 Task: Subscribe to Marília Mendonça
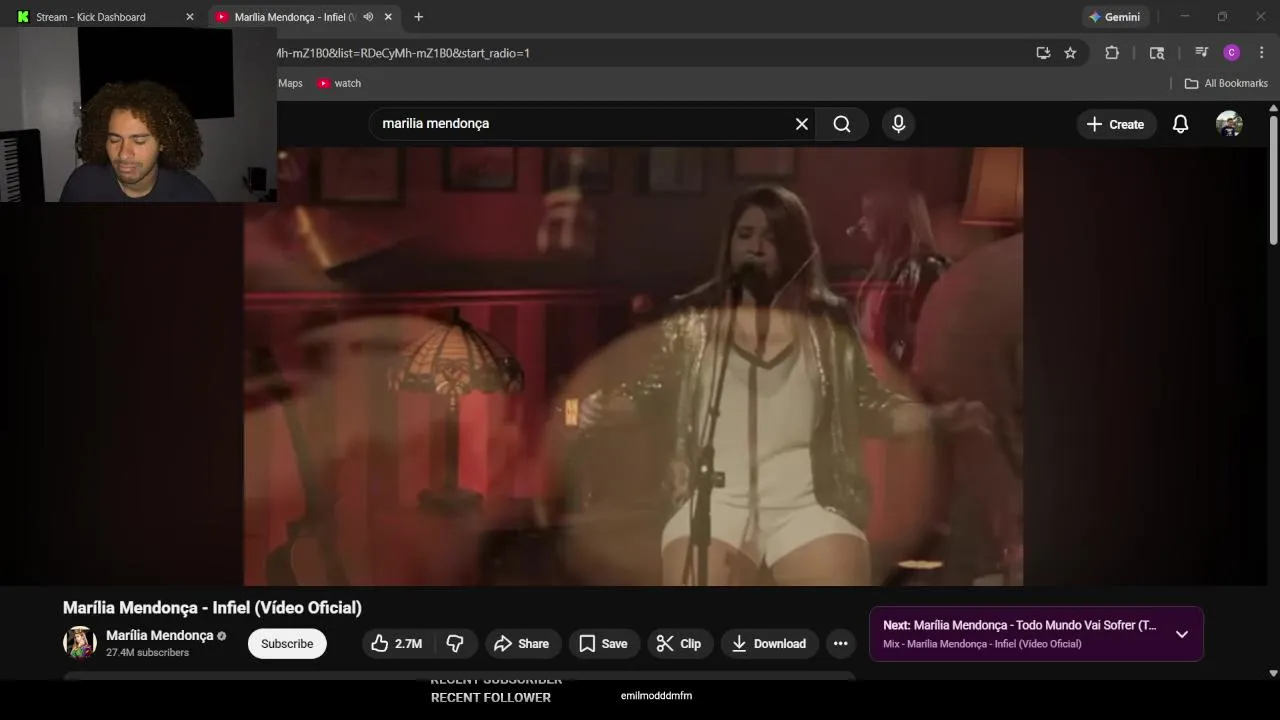tap(287, 644)
